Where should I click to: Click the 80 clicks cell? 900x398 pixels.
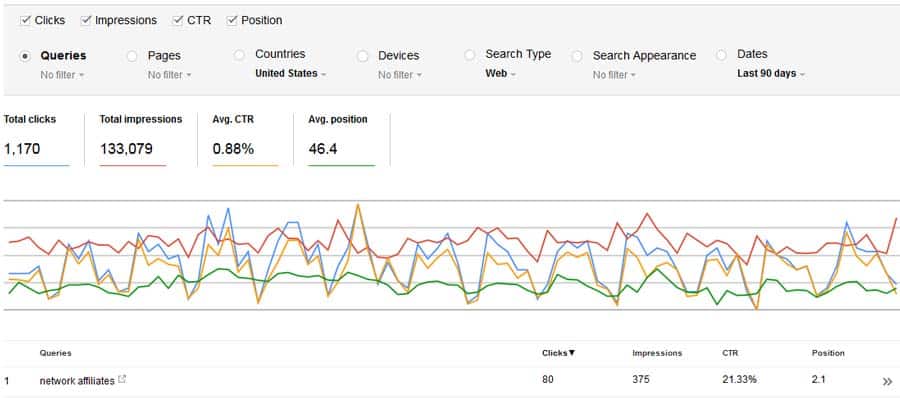click(x=548, y=380)
